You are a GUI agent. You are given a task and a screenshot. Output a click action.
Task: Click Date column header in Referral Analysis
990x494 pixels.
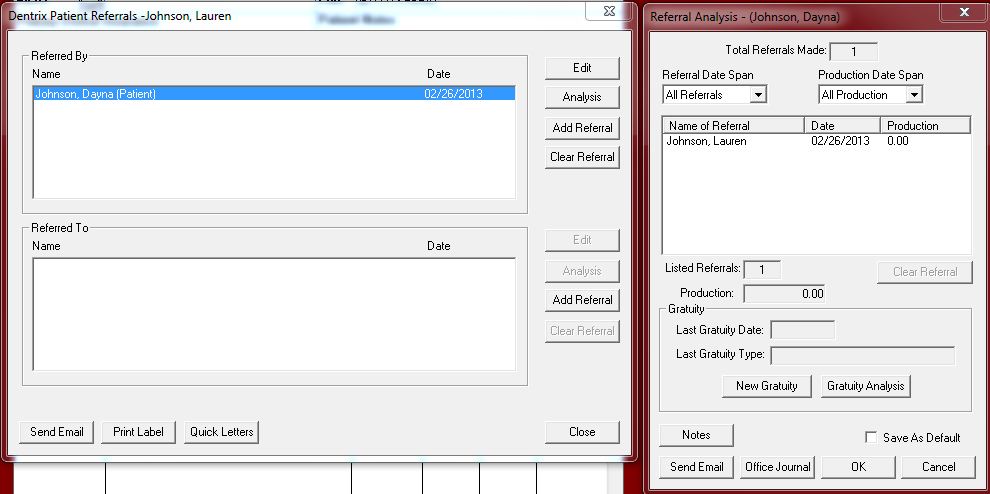pyautogui.click(x=842, y=126)
